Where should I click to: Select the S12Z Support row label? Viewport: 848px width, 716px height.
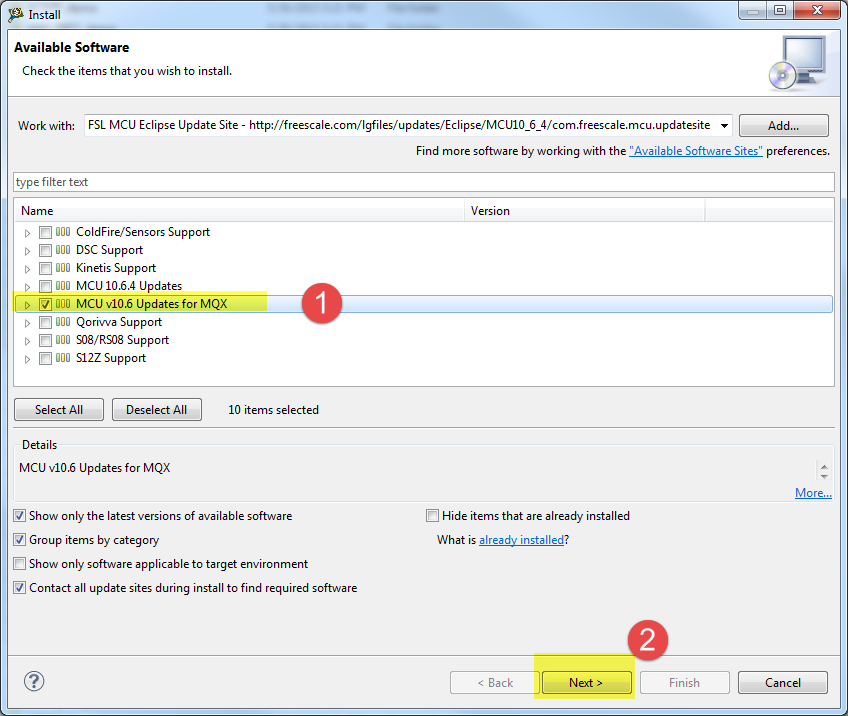click(111, 358)
